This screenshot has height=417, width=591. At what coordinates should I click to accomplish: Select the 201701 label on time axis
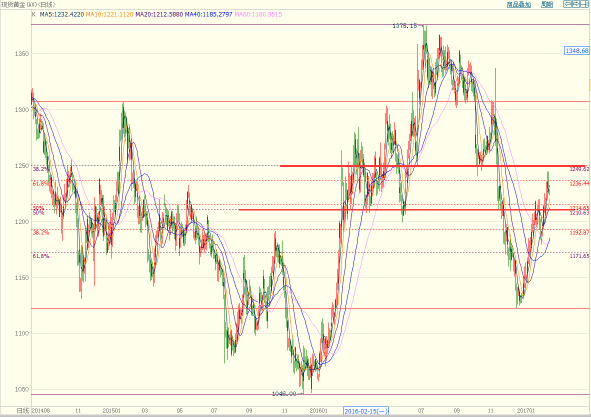click(526, 411)
